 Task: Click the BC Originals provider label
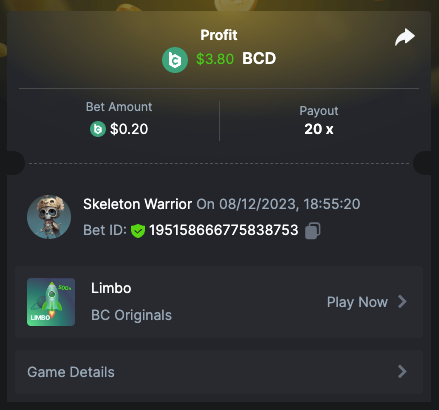point(131,315)
